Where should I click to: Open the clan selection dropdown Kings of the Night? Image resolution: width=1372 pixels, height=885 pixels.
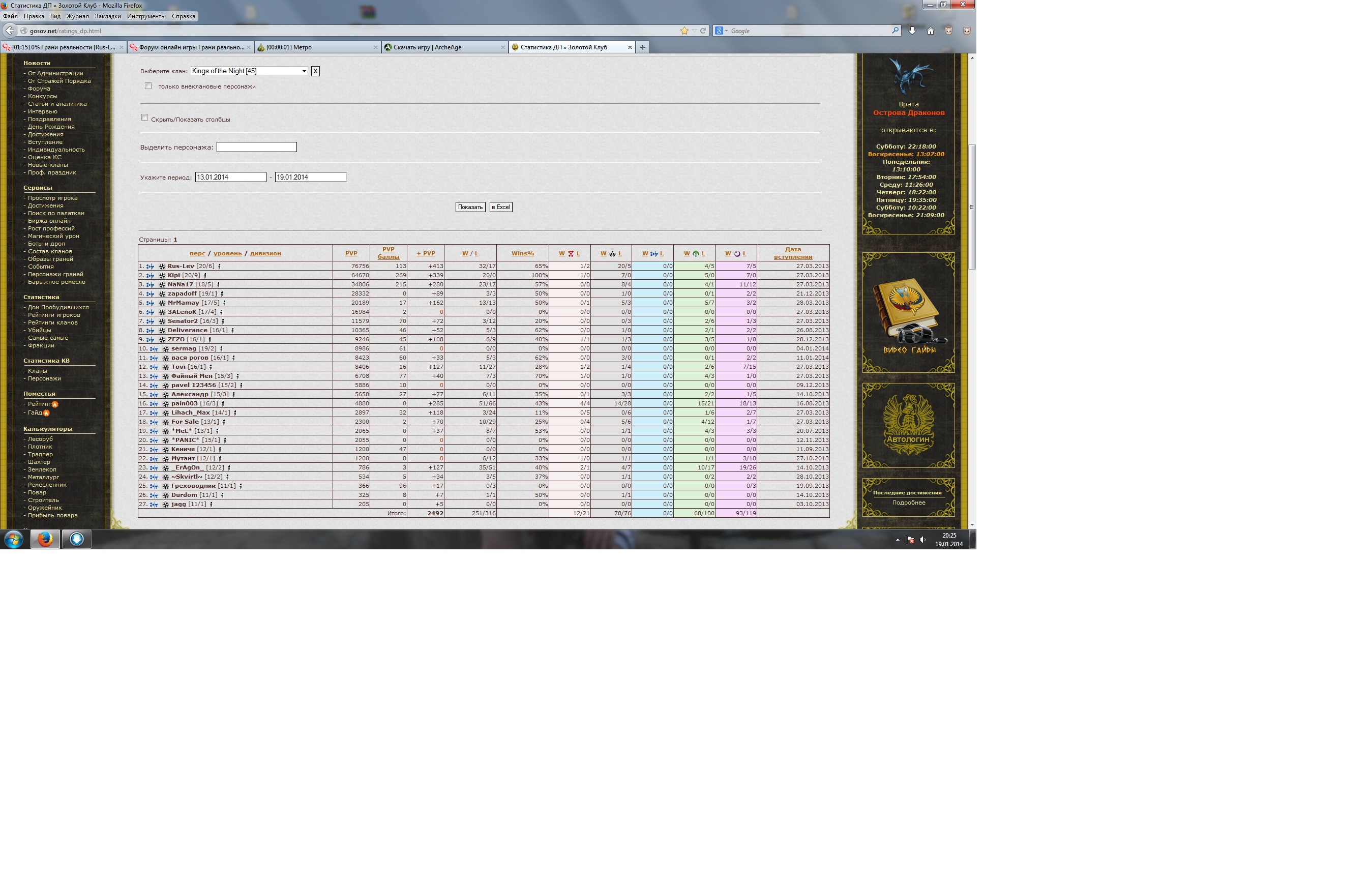249,71
